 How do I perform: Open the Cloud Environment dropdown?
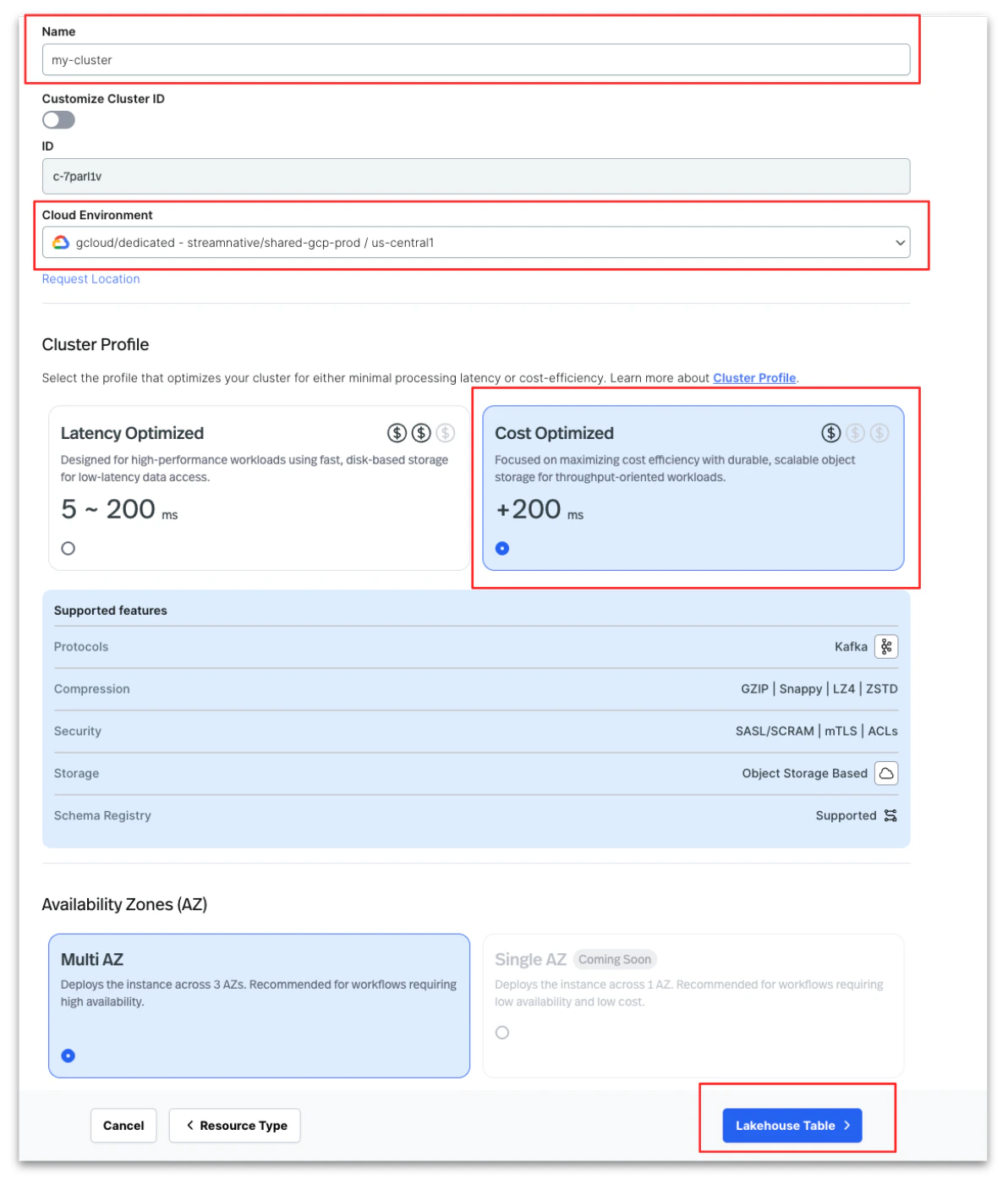tap(899, 243)
